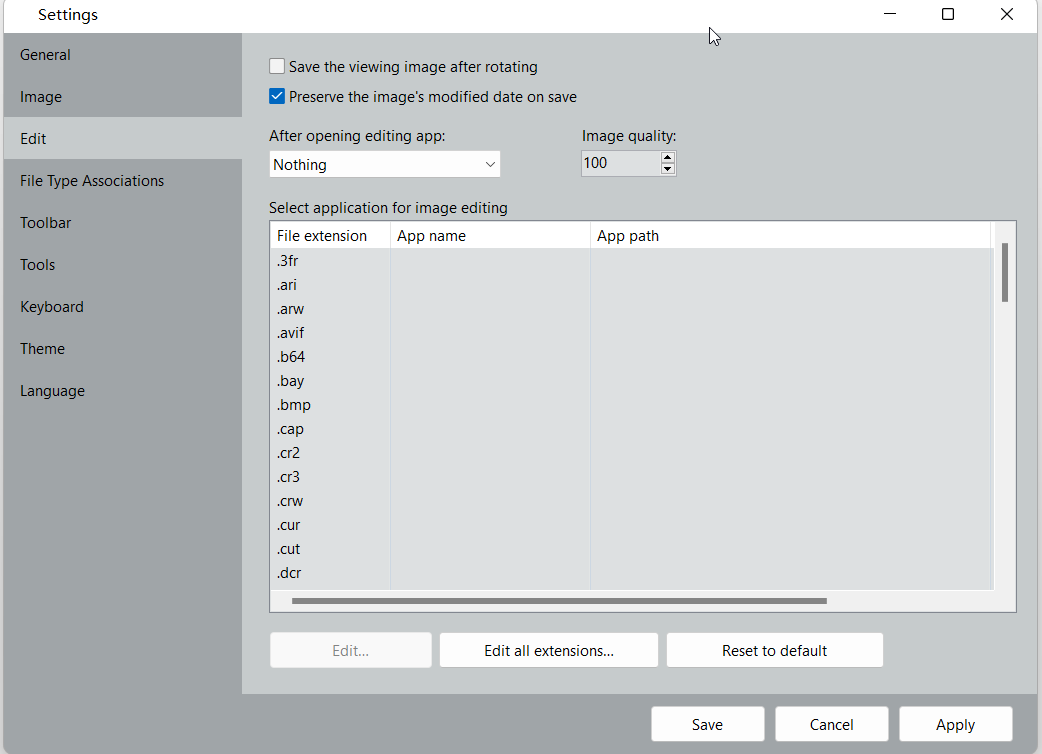The image size is (1042, 754).
Task: Select the Keyboard settings section
Action: click(x=52, y=306)
